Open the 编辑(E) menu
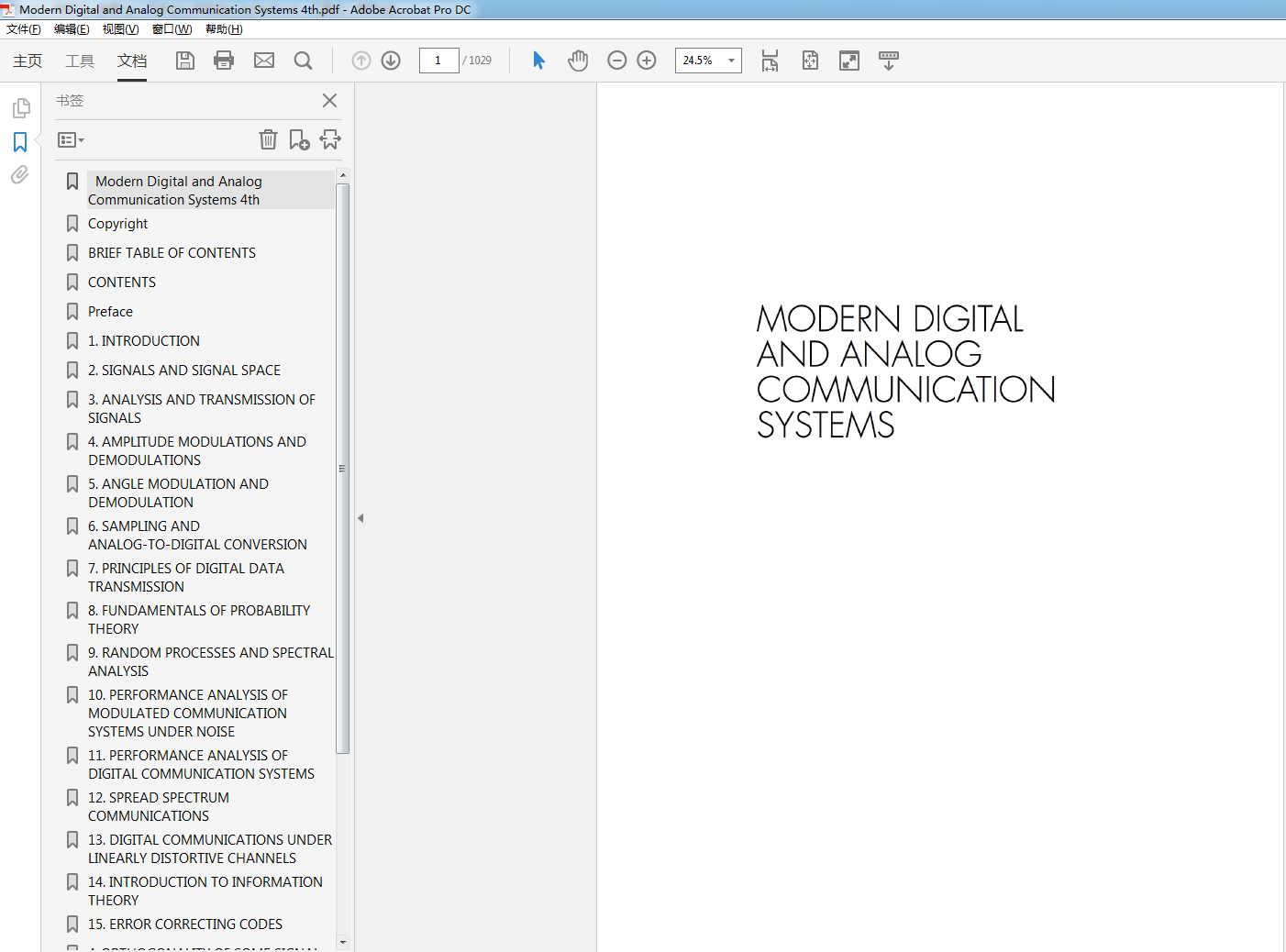The width and height of the screenshot is (1286, 952). pos(72,29)
